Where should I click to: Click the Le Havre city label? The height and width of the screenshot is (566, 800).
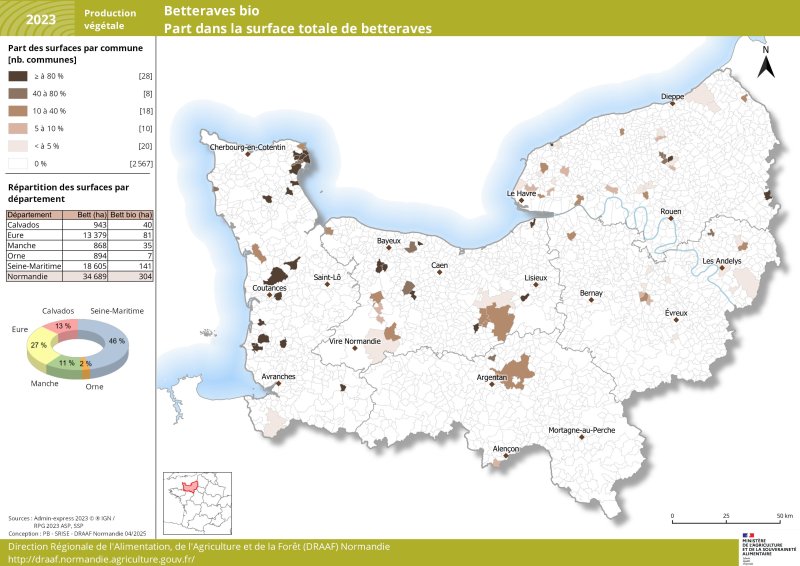521,193
